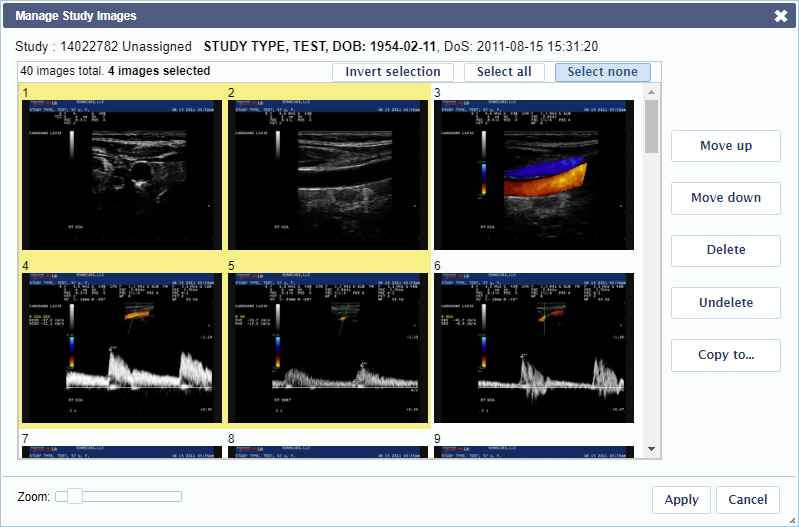Select color Doppler thumbnail number 3
The height and width of the screenshot is (527, 799).
[534, 175]
